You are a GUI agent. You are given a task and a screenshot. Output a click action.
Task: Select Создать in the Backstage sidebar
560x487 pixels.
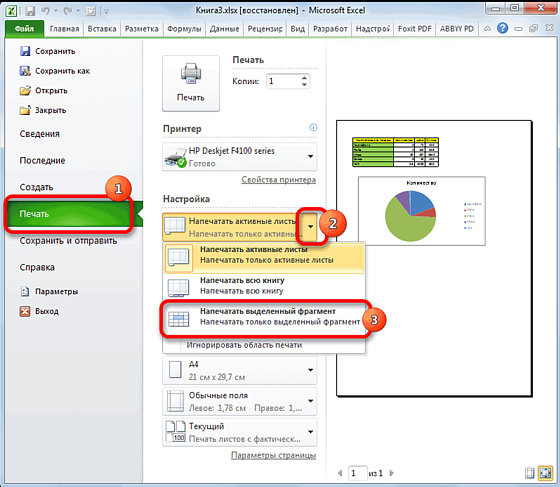pos(36,187)
